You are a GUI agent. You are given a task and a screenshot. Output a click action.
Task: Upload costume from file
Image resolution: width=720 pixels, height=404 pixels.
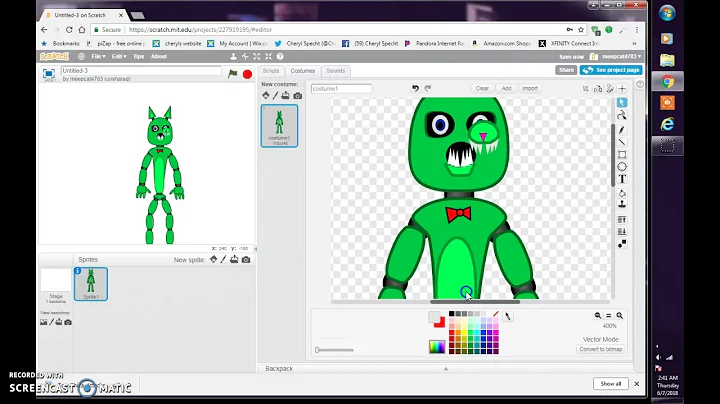286,95
